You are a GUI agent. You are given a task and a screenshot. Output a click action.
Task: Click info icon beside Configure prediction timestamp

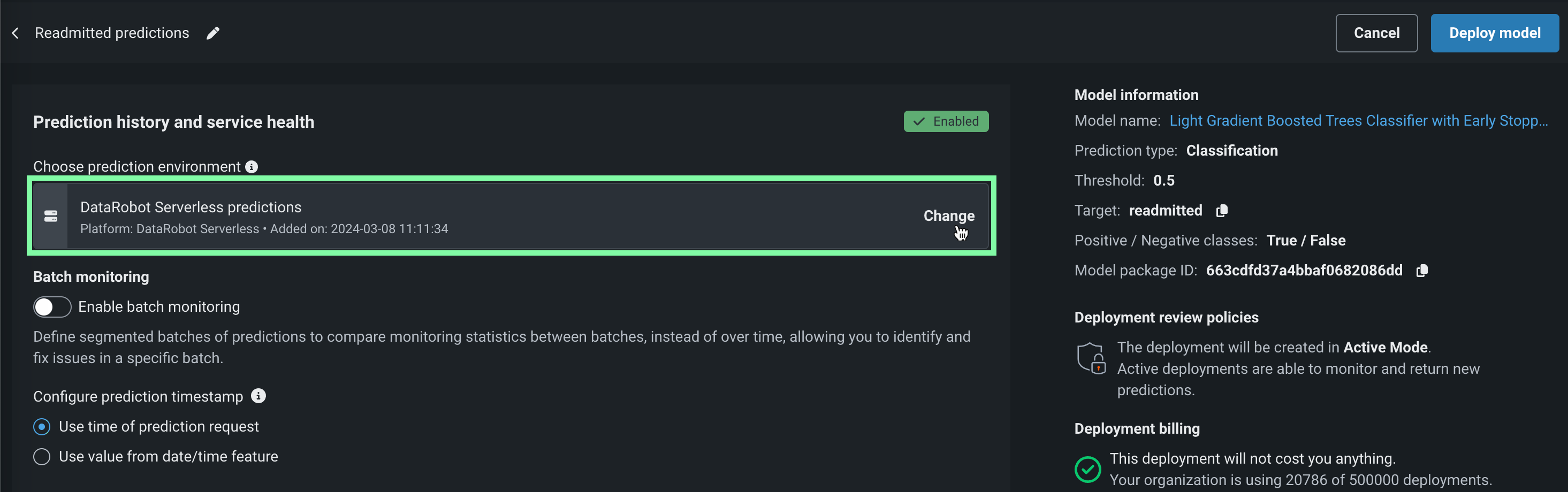click(x=258, y=396)
